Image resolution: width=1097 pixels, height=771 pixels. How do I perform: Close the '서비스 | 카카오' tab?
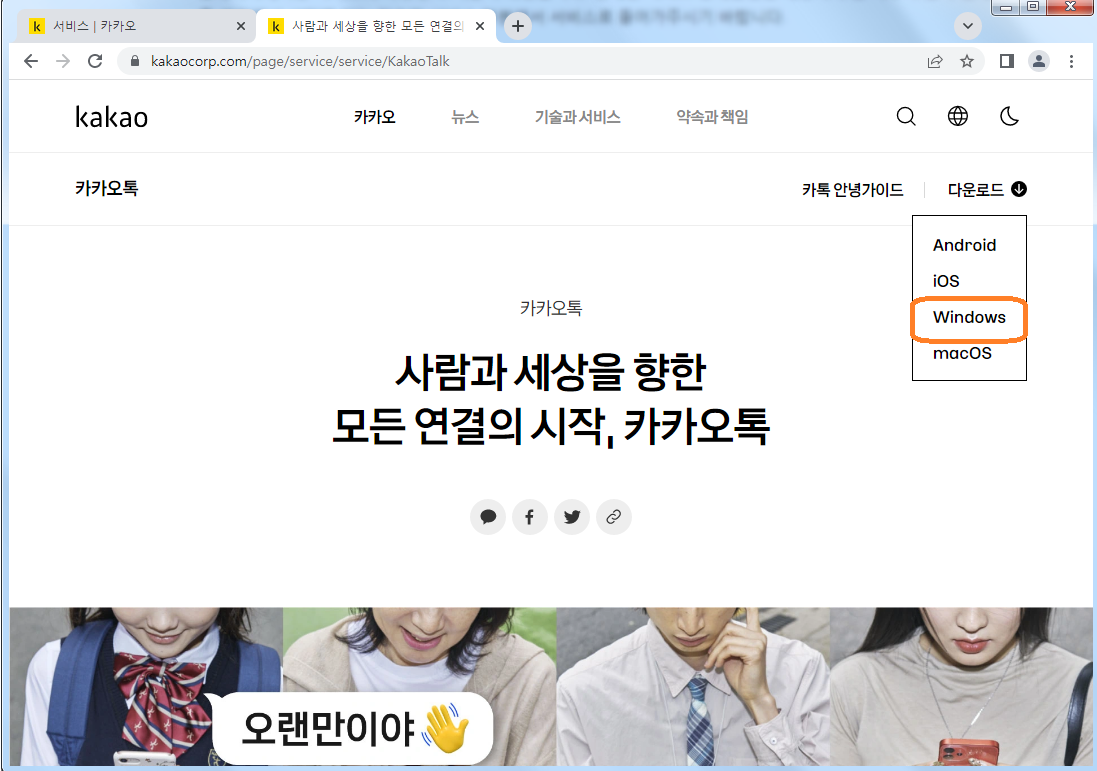241,27
